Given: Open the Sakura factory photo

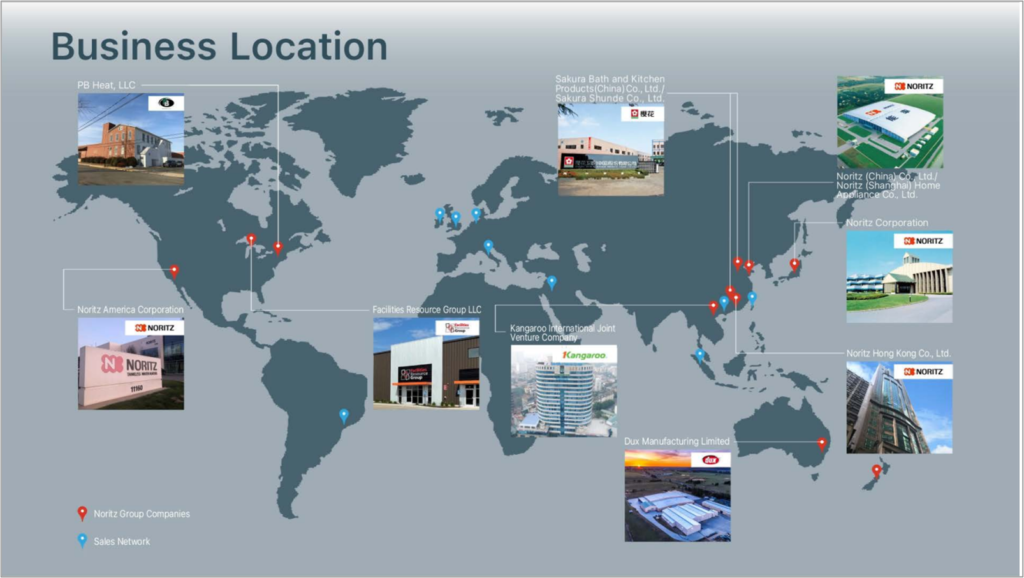Looking at the screenshot, I should (611, 150).
